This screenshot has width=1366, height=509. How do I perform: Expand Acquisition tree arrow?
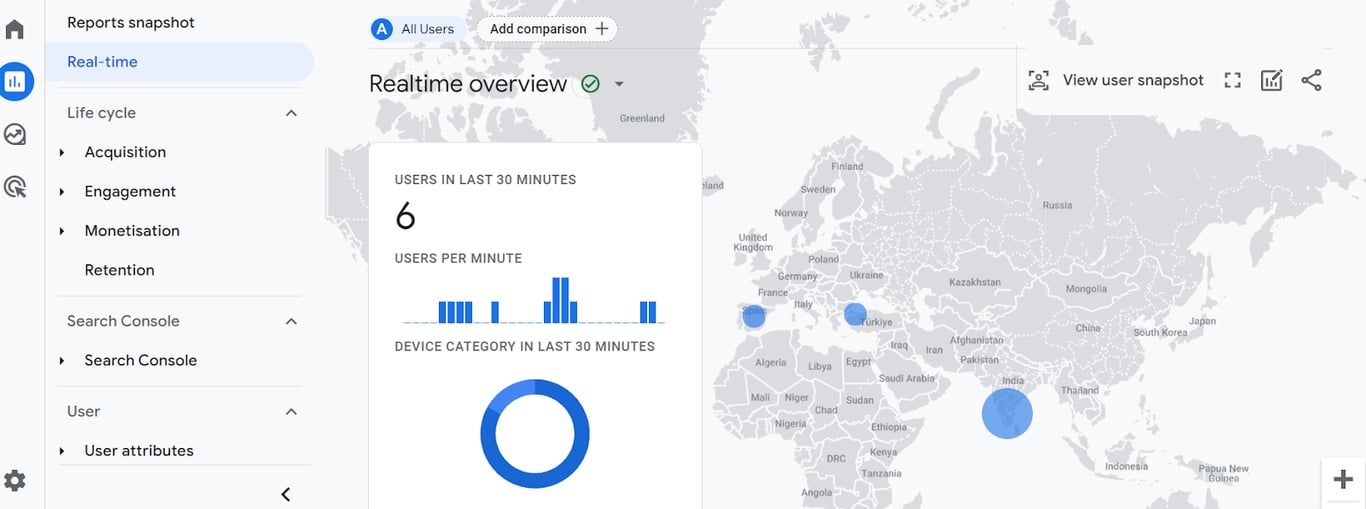(62, 152)
